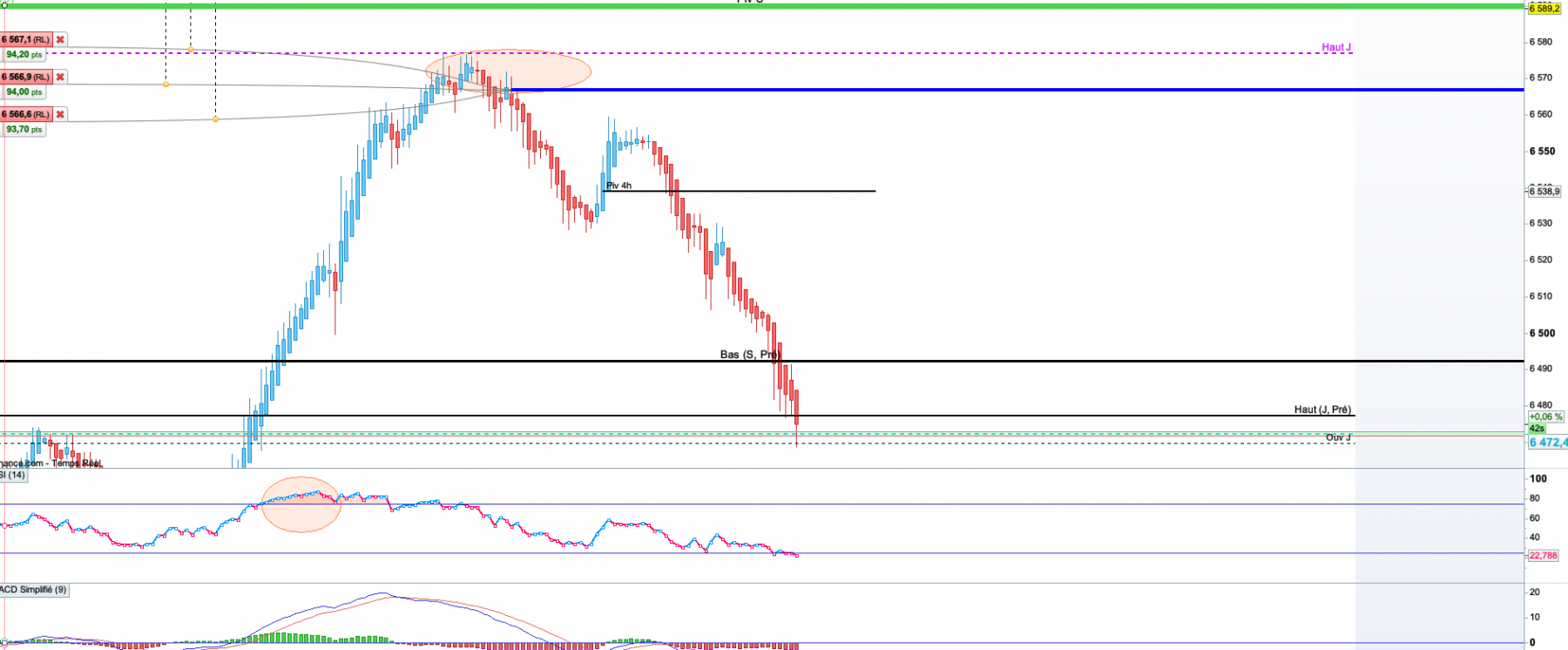
Task: Click the 93,70 pts gain tag
Action: (24, 130)
